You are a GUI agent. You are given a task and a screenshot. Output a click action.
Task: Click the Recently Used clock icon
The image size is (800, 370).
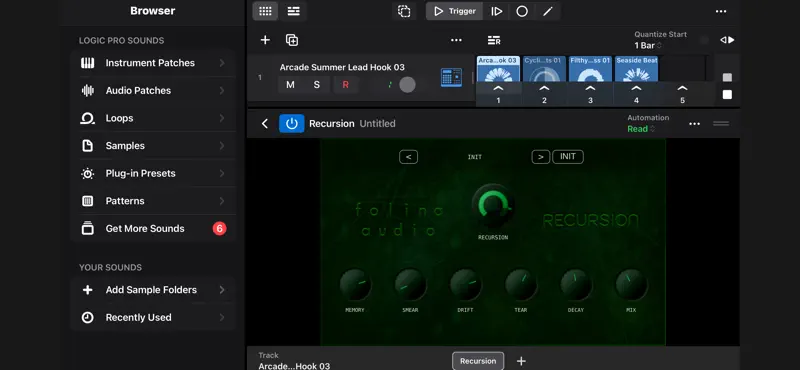pyautogui.click(x=88, y=317)
